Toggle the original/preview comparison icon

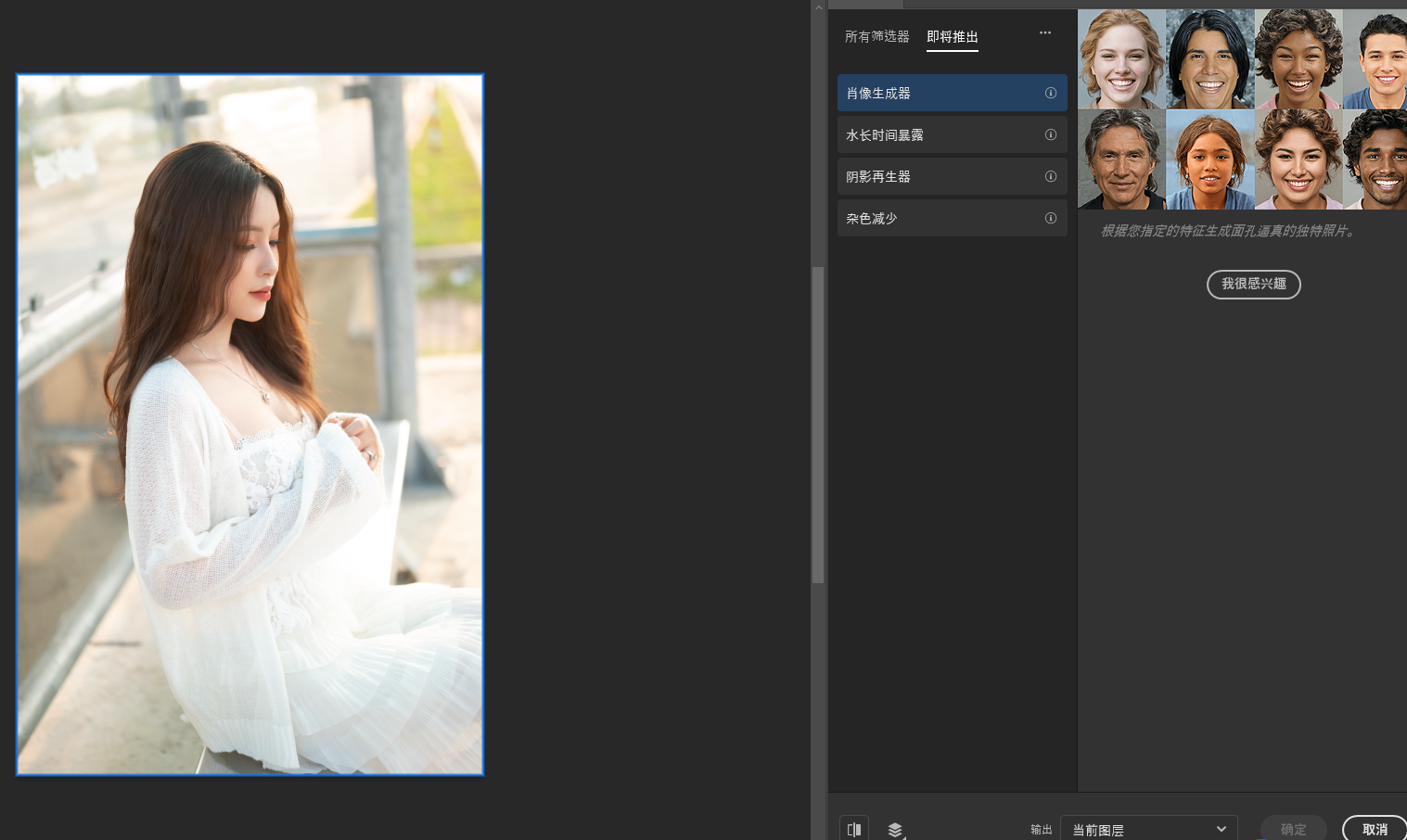pos(853,829)
